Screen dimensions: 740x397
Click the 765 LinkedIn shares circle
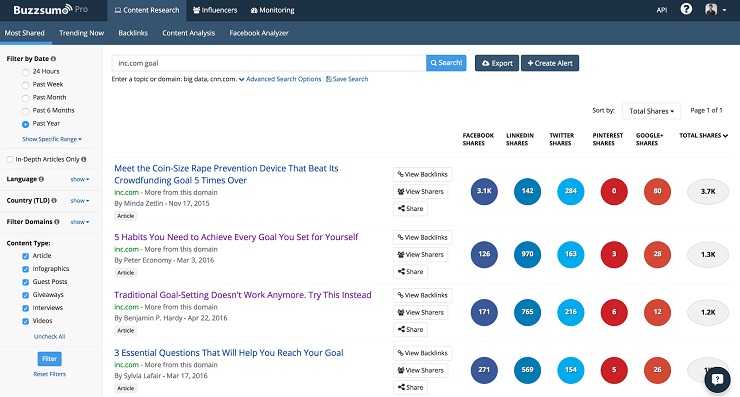pyautogui.click(x=527, y=312)
